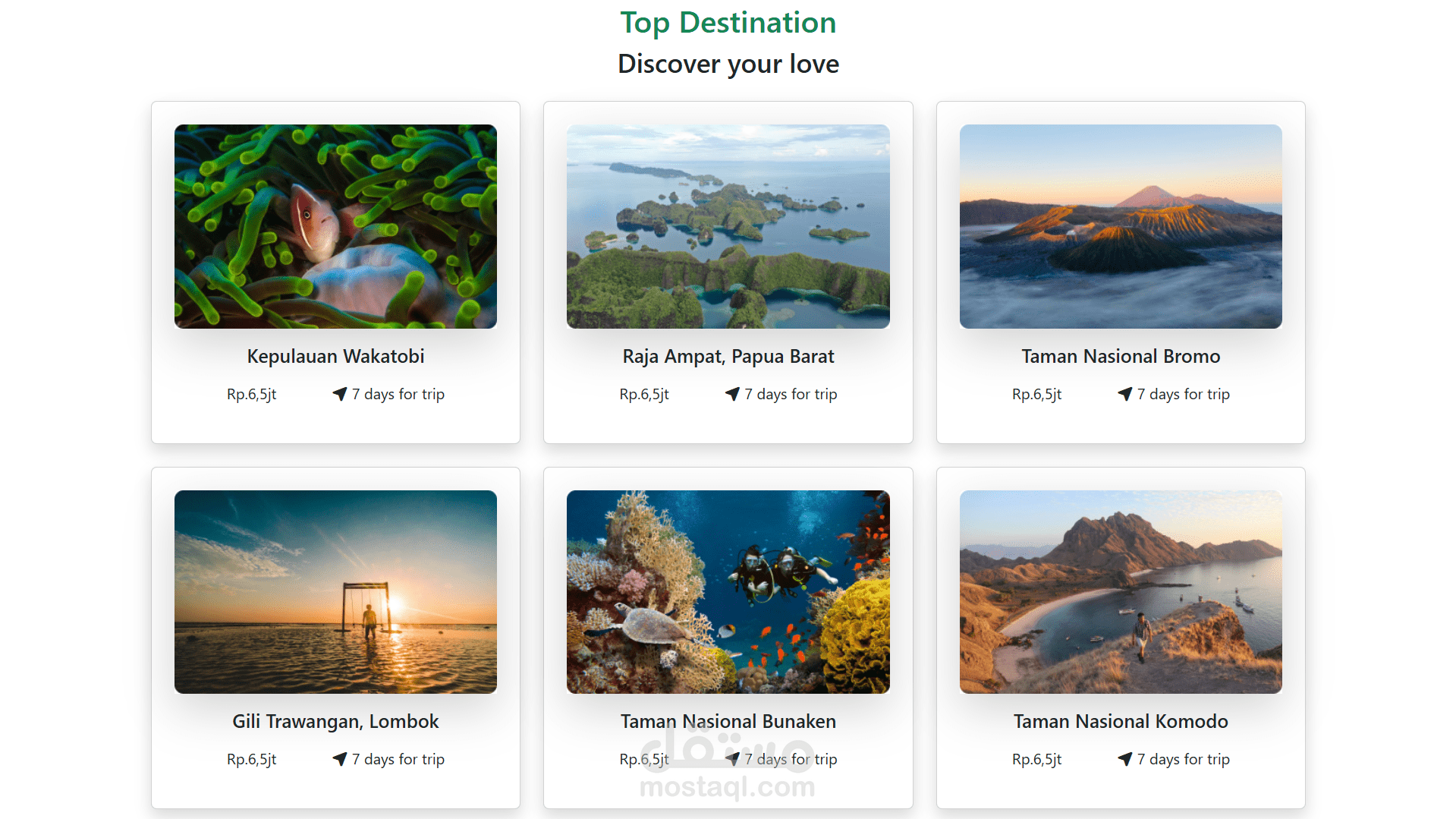Click the Raja Ampat, Papua Barat title
Screen dimensions: 1456x819
[x=728, y=356]
